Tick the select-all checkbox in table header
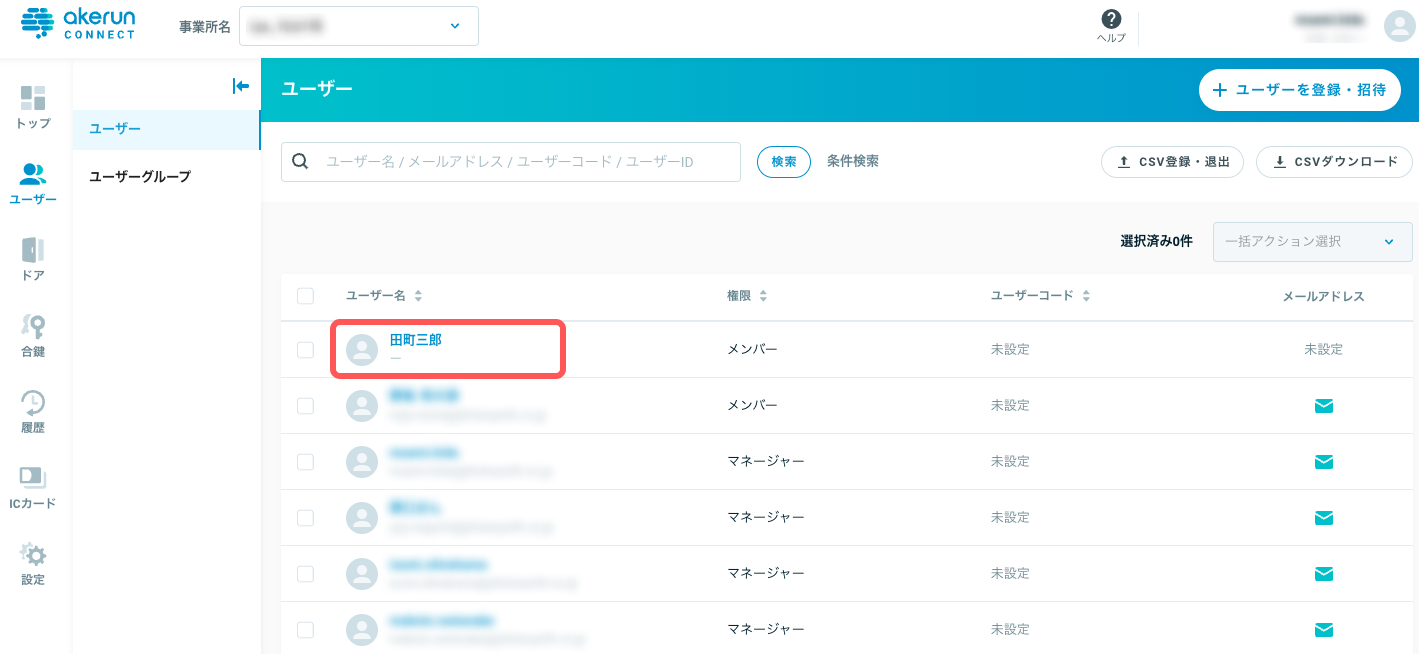Viewport: 1419px width, 654px height. pyautogui.click(x=306, y=296)
